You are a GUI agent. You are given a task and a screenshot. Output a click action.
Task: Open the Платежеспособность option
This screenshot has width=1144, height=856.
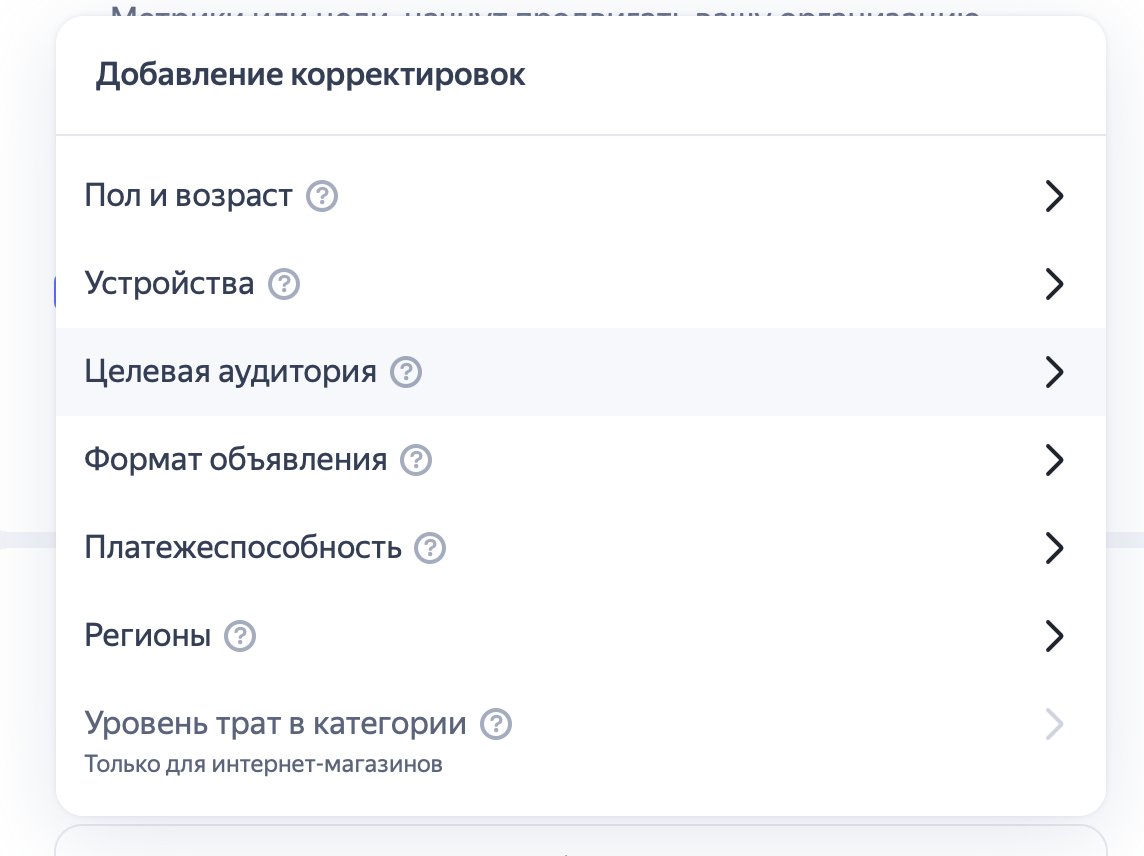[243, 548]
